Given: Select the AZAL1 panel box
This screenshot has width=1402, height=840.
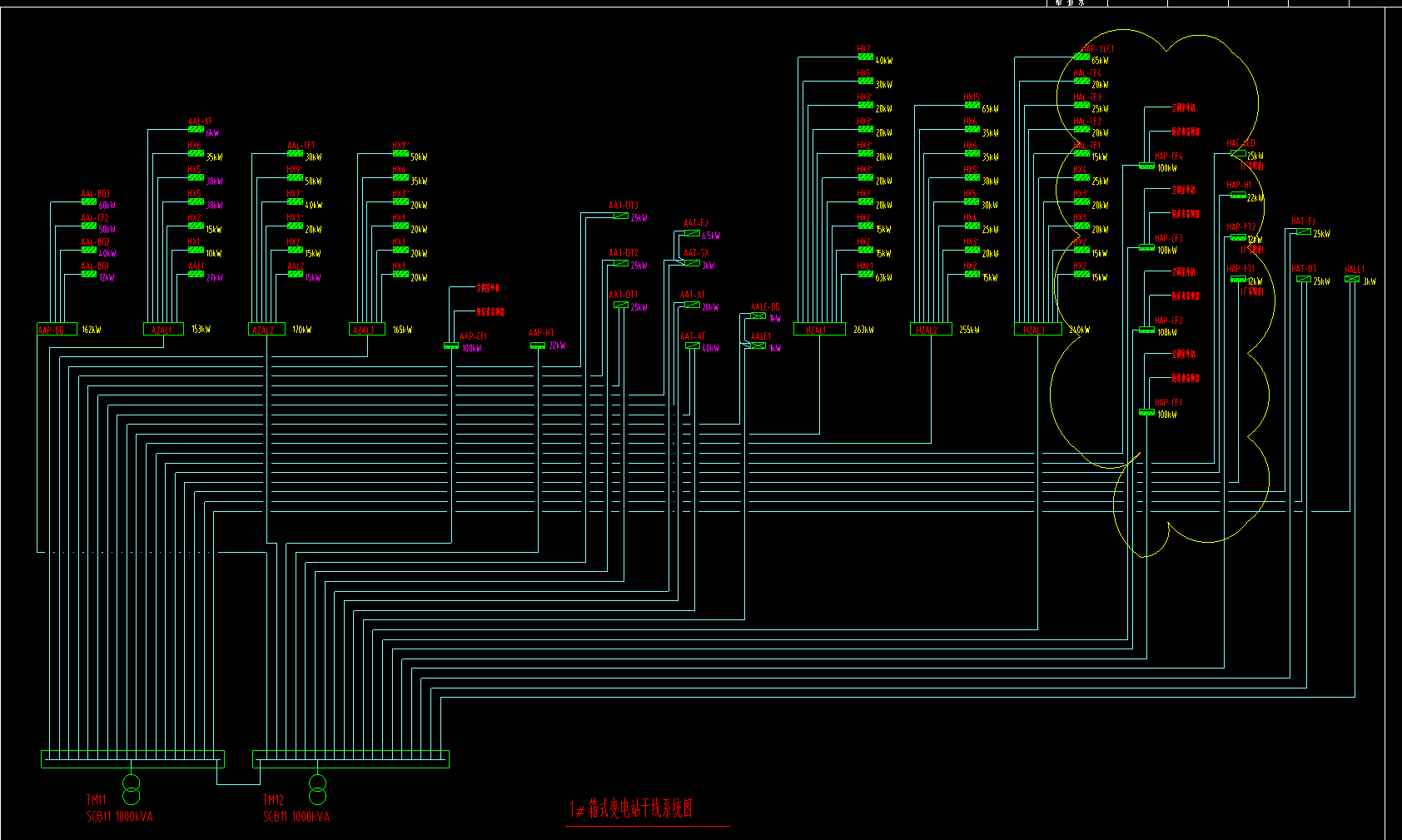Looking at the screenshot, I should coord(163,330).
